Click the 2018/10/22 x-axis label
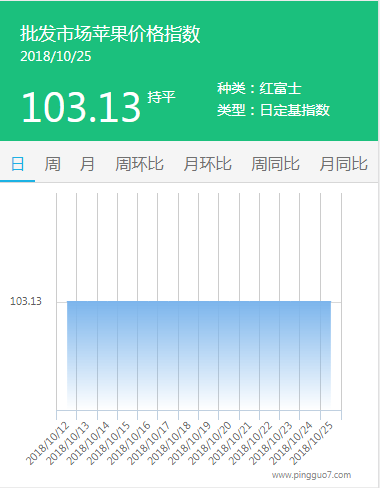Viewport: 380px width, 488px height. (x=250, y=443)
